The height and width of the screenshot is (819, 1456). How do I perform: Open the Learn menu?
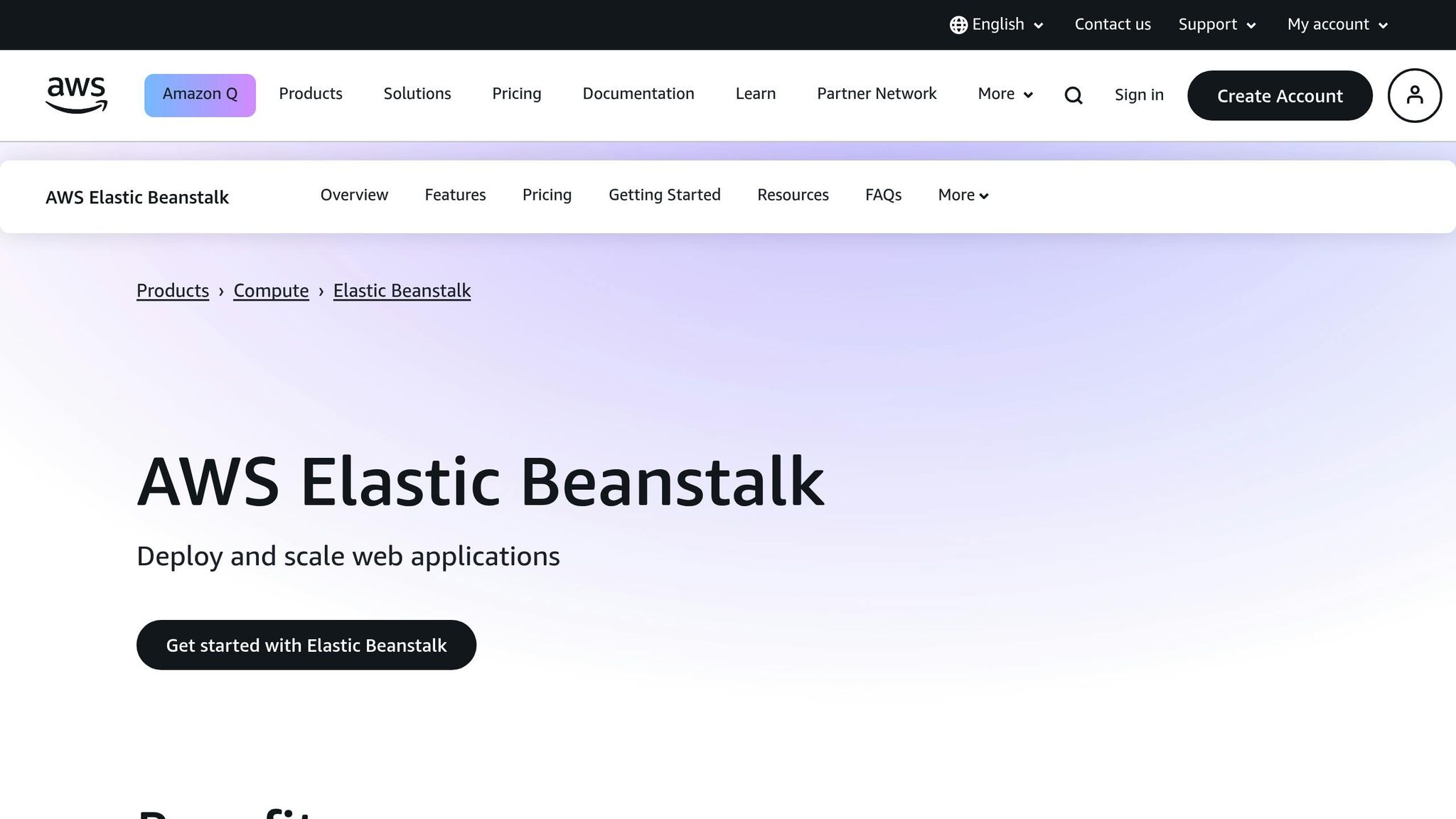(x=756, y=94)
